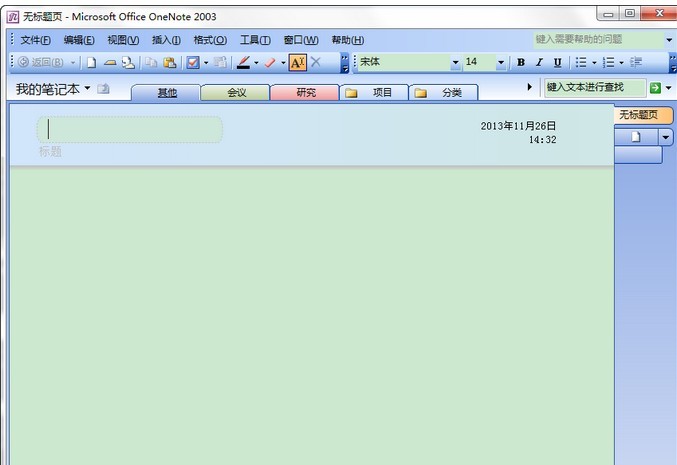Viewport: 677px width, 465px height.
Task: Click the grayed Outlook task icon
Action: [x=220, y=63]
